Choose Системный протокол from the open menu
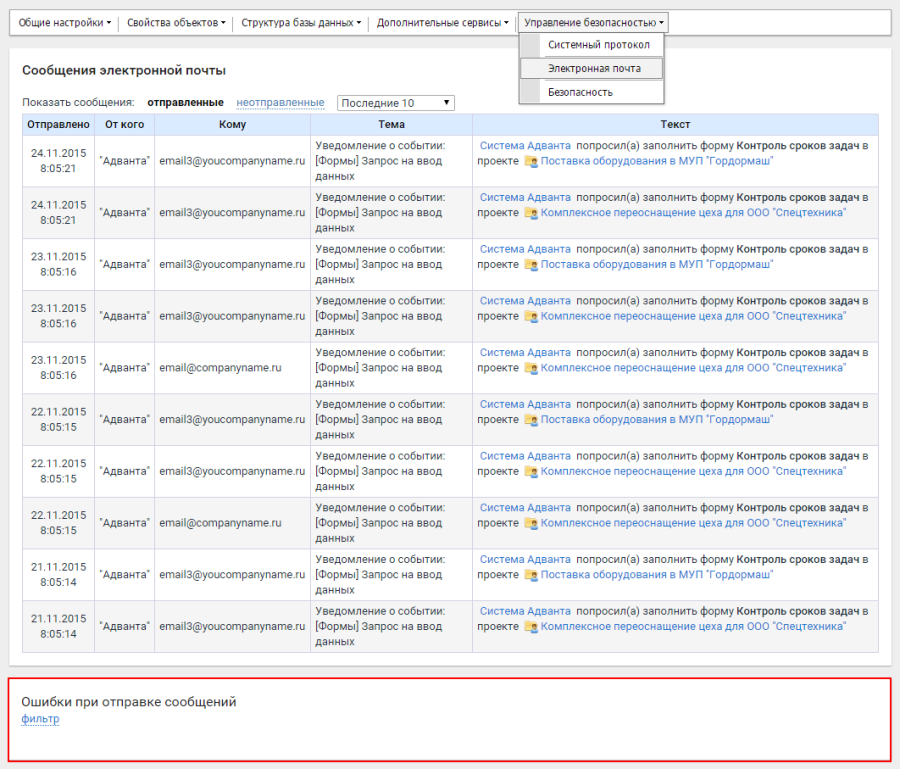 (599, 45)
